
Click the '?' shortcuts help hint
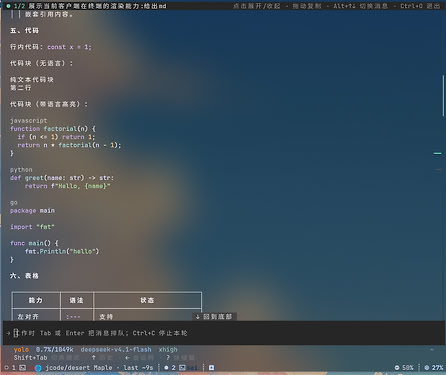[168, 358]
